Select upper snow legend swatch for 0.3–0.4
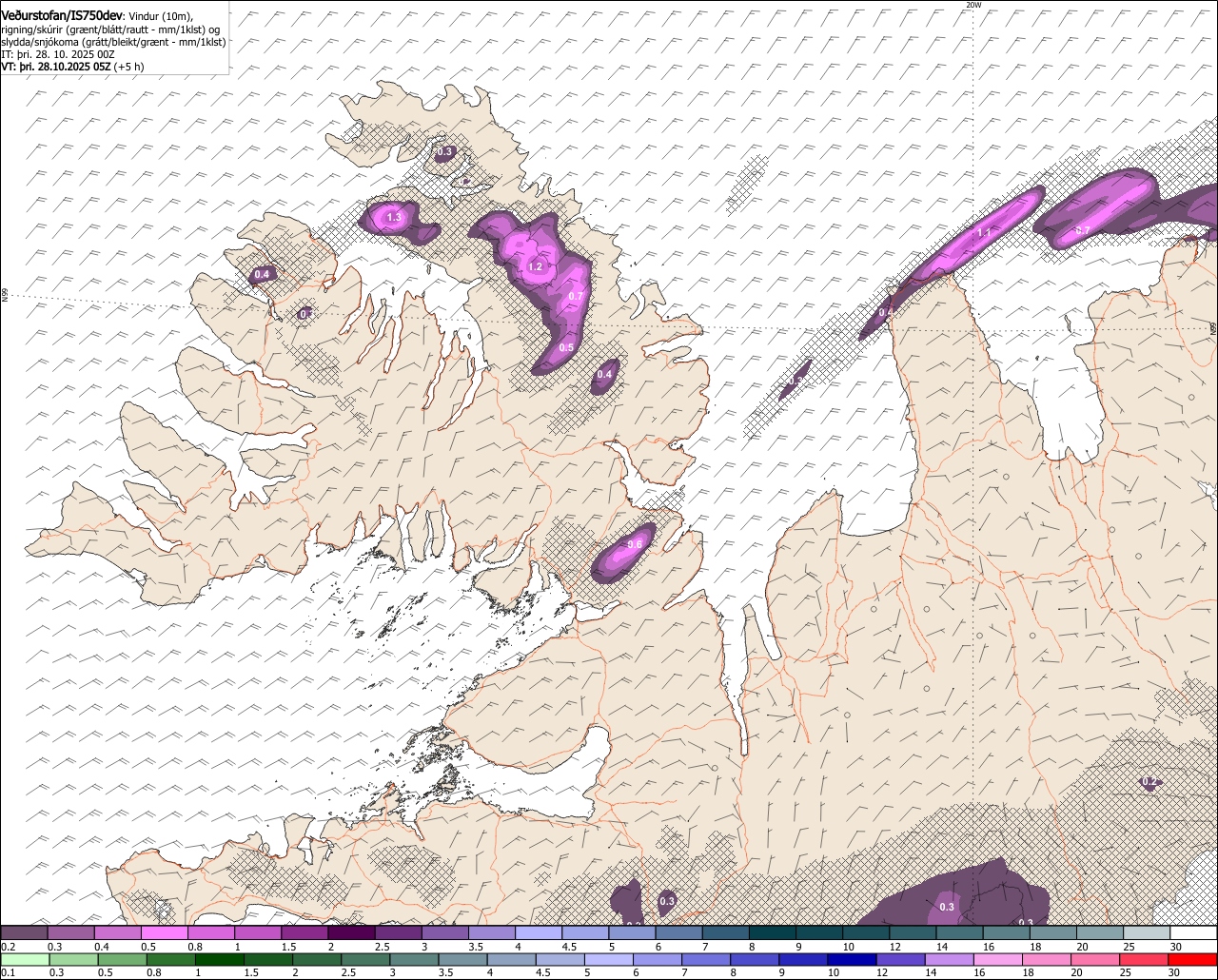 click(x=70, y=933)
